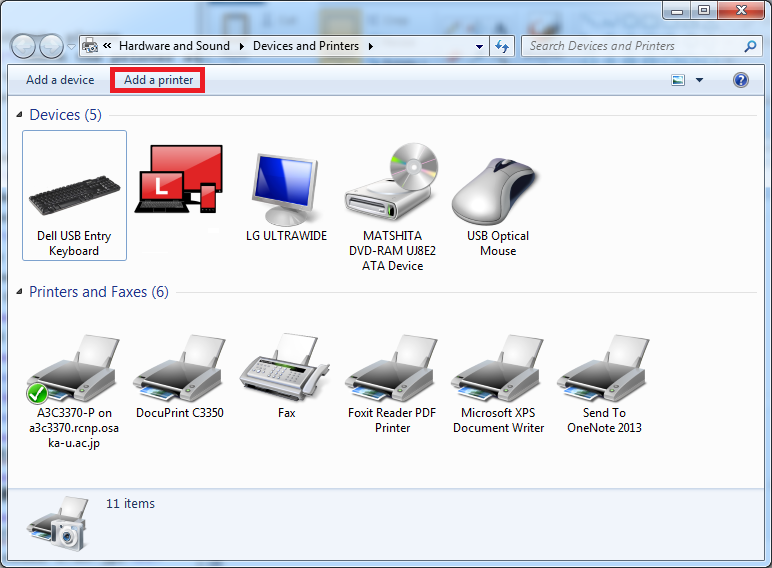Click the refresh button beside address bar
The width and height of the screenshot is (772, 568).
[x=502, y=46]
